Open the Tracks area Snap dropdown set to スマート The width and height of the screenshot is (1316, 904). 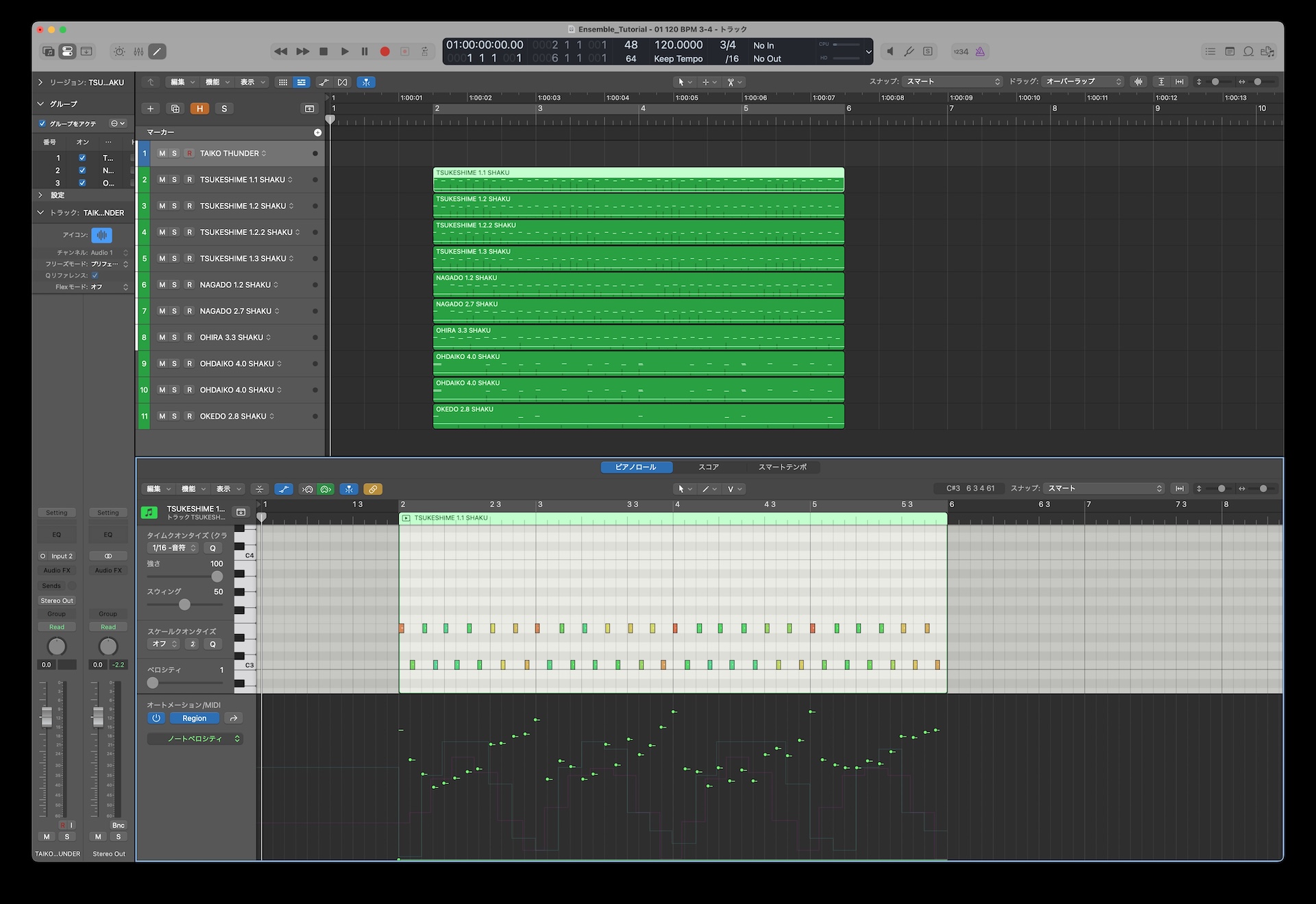953,82
